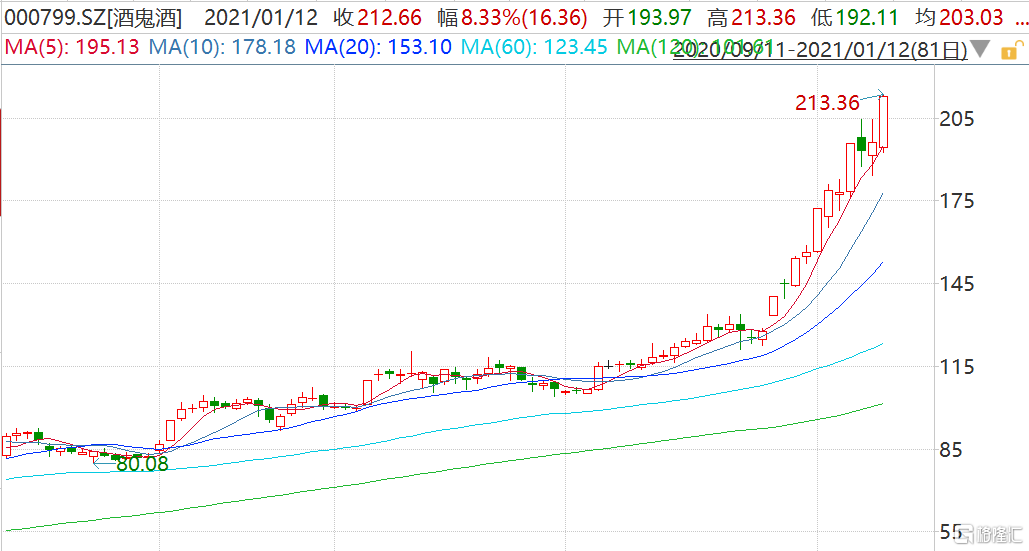Click the high price 213.36 in header

pos(763,17)
